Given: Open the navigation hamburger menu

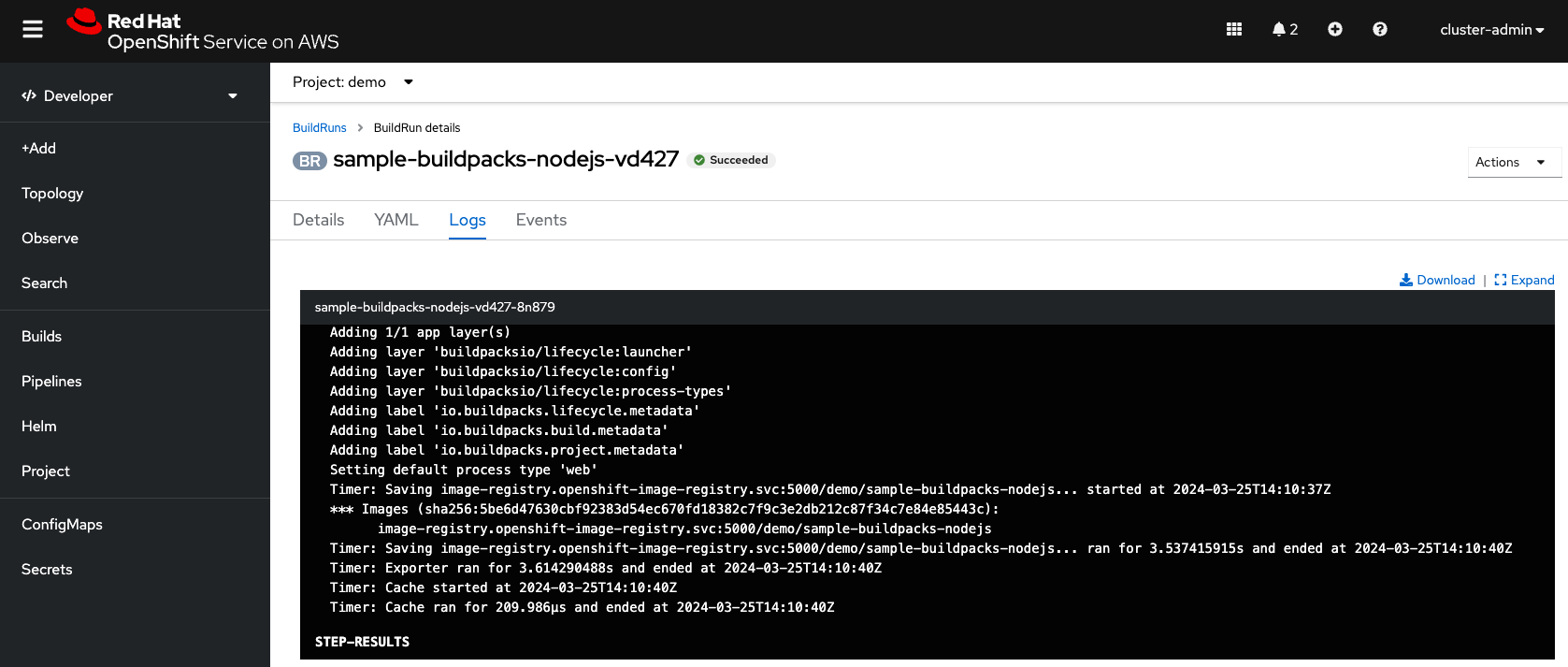Looking at the screenshot, I should [32, 28].
